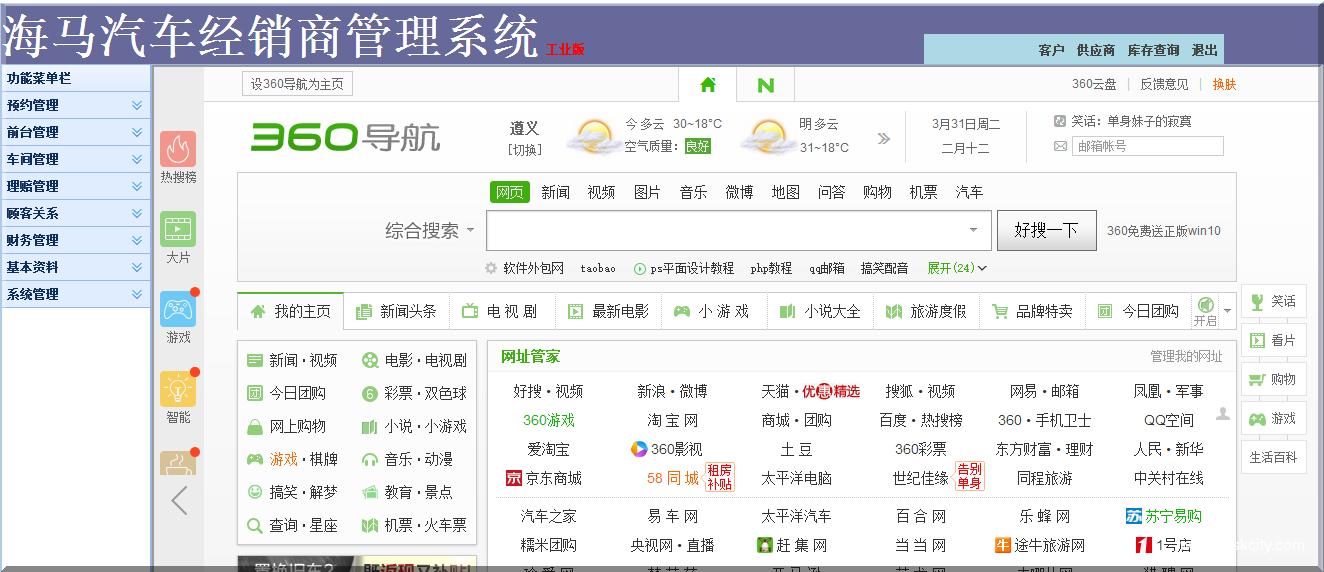The width and height of the screenshot is (1324, 572).
Task: Open the 热搜榜 flame icon
Action: click(178, 150)
